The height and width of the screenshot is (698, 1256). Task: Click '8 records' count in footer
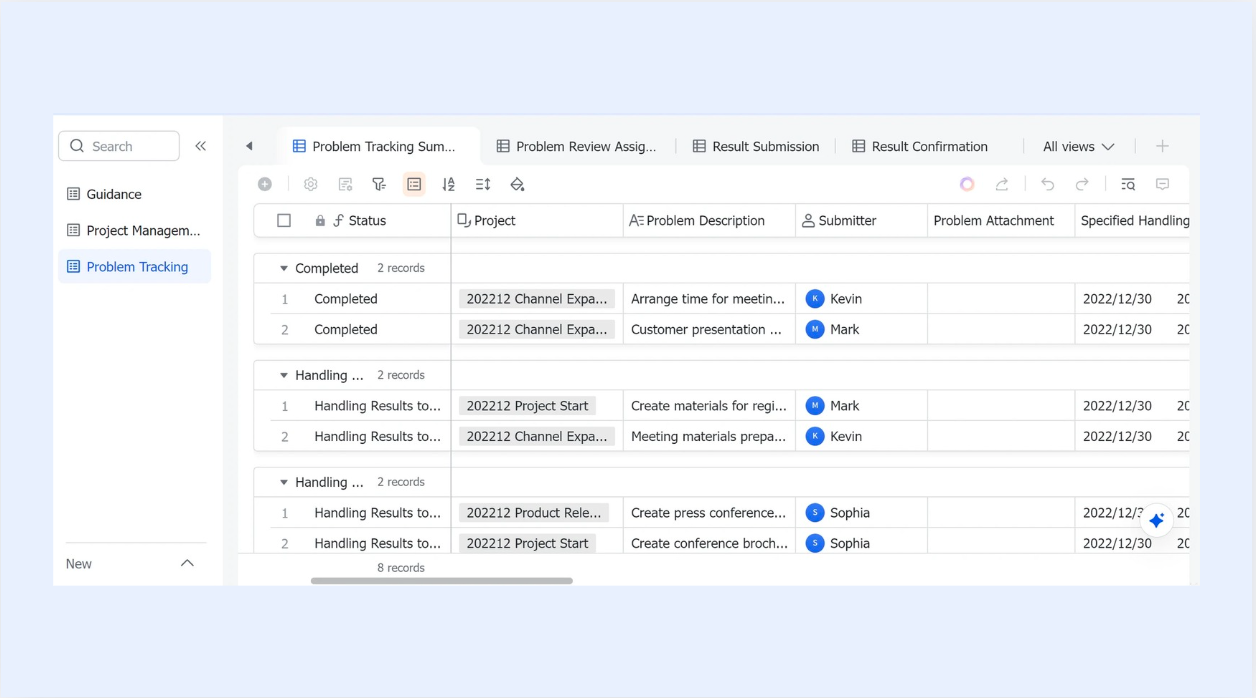pyautogui.click(x=401, y=568)
